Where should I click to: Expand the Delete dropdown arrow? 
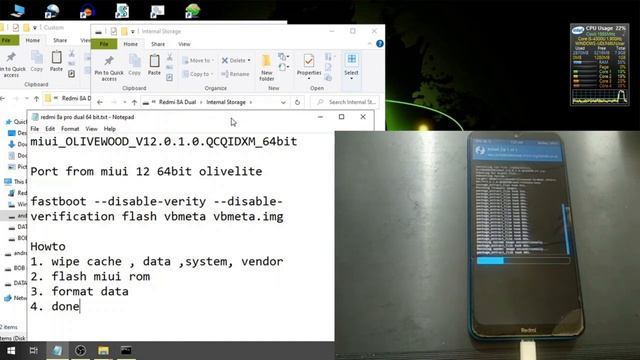[x=249, y=60]
